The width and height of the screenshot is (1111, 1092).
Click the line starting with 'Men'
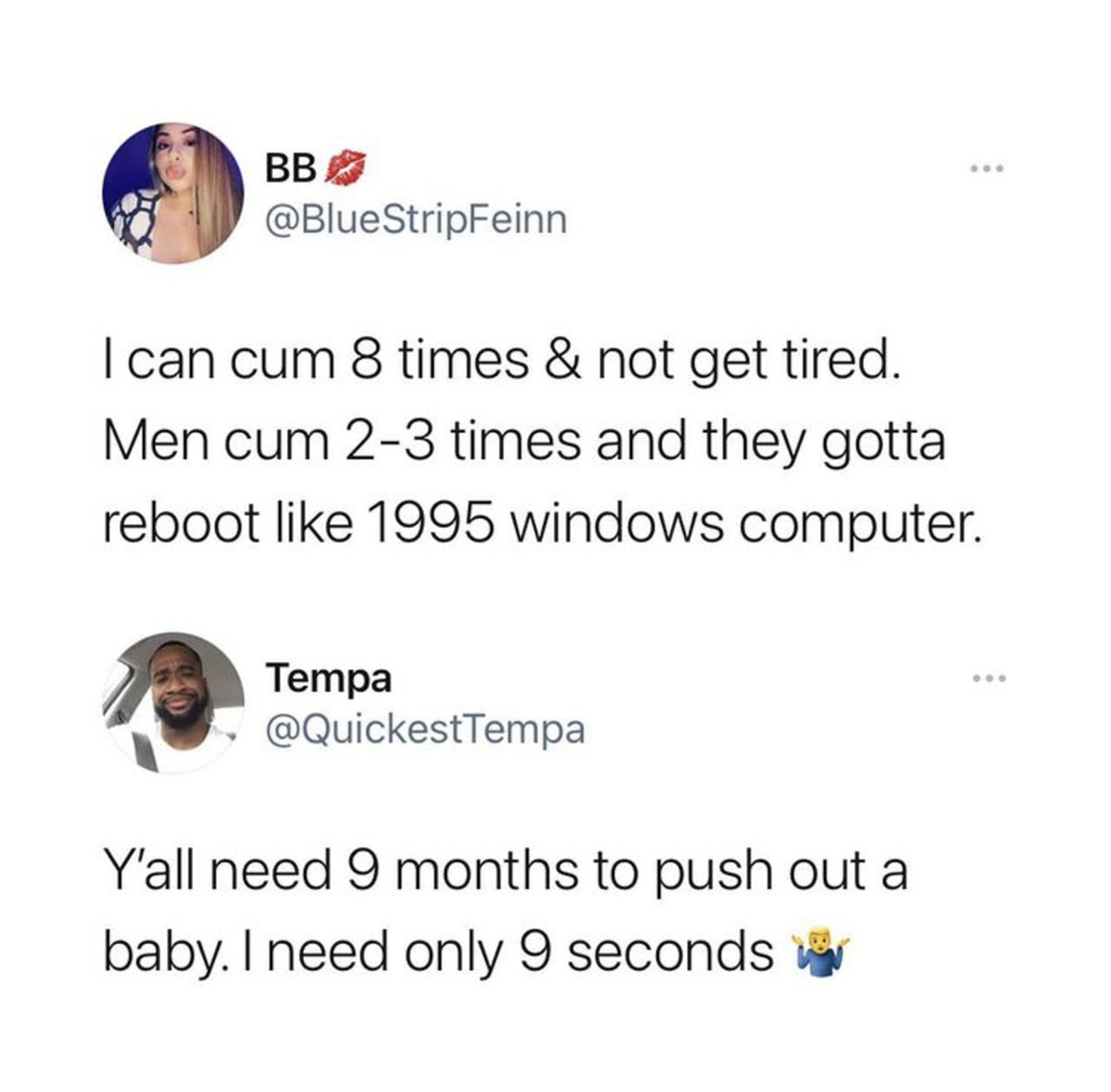point(522,443)
